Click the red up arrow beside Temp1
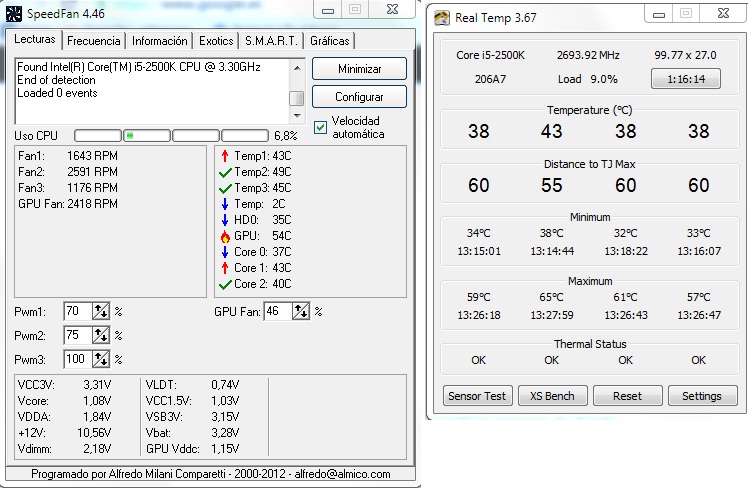The image size is (748, 492). tap(224, 155)
